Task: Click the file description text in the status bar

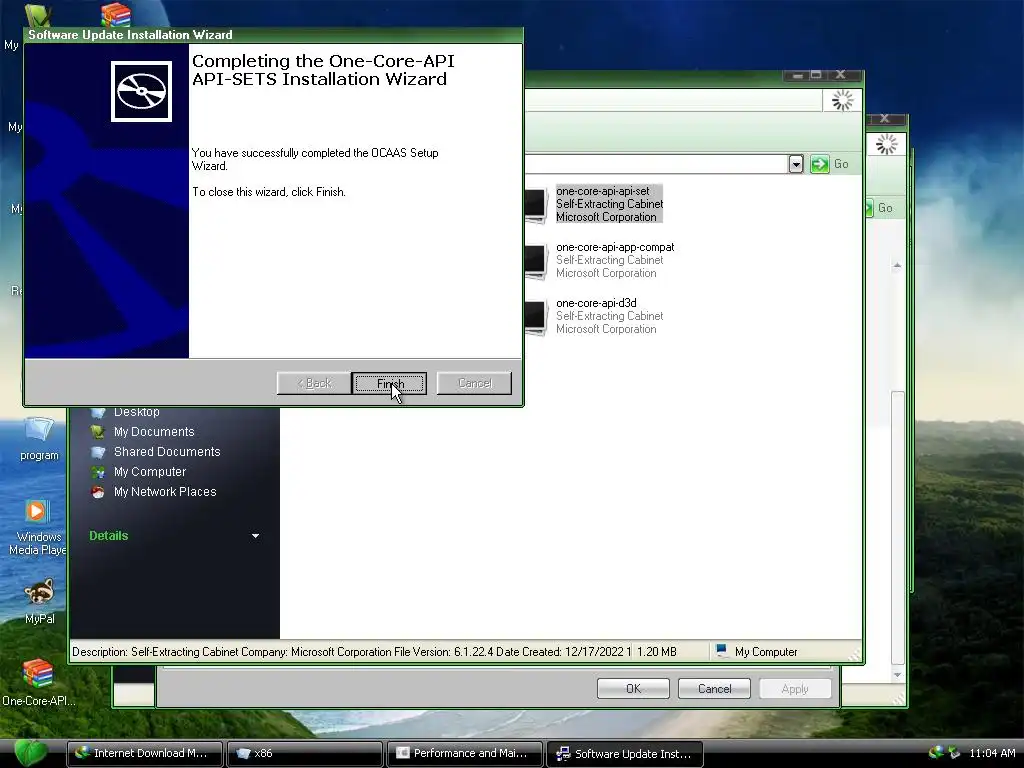Action: pyautogui.click(x=351, y=652)
